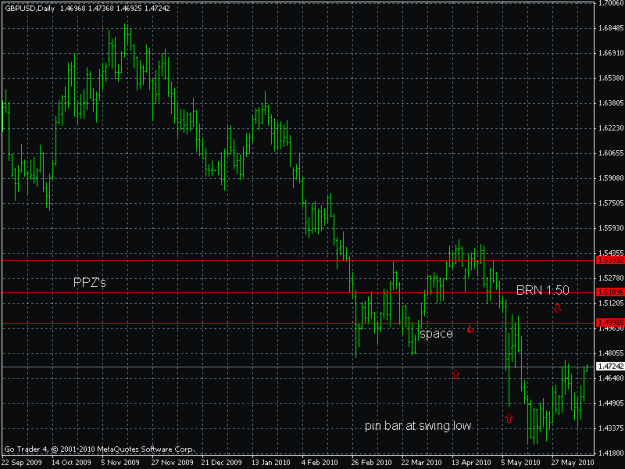Click the "22 Sep 2009" date label
This screenshot has height=469, width=625.
[x=21, y=462]
